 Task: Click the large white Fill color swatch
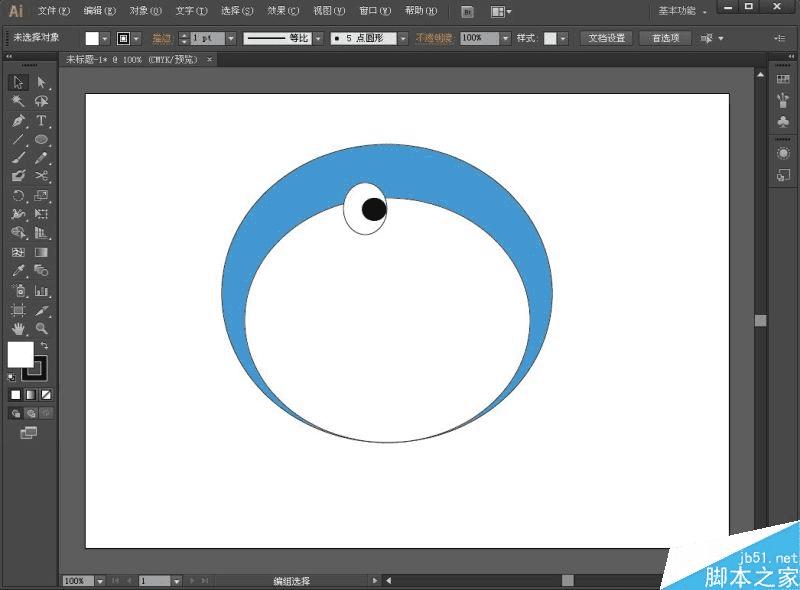click(x=20, y=354)
